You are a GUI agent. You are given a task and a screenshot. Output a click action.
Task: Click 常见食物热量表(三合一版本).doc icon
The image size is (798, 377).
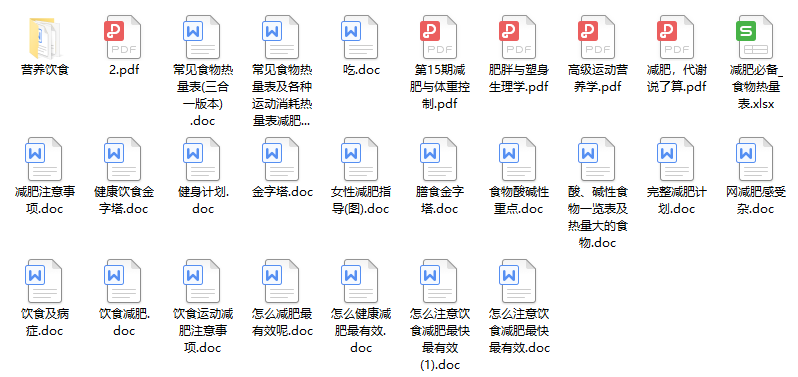click(202, 37)
